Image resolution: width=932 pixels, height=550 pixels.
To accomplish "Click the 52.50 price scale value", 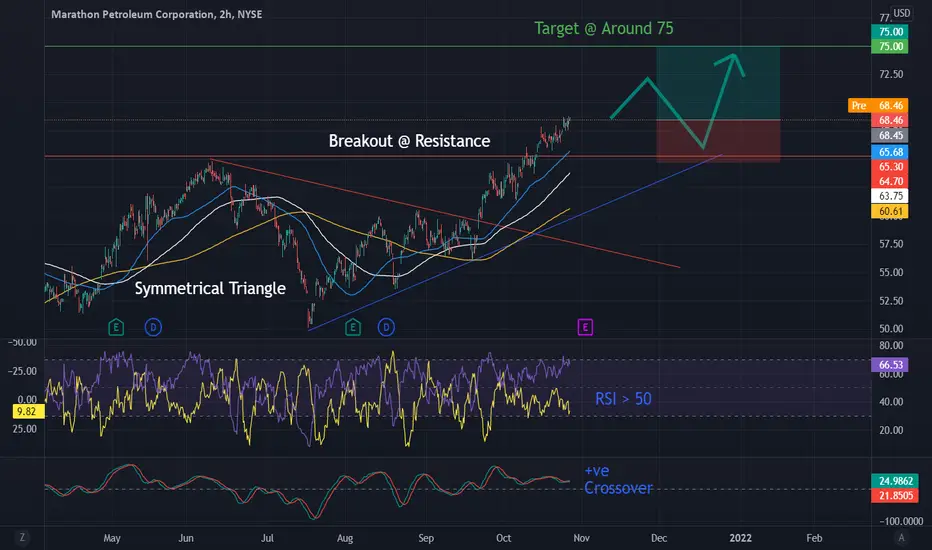I will (891, 301).
